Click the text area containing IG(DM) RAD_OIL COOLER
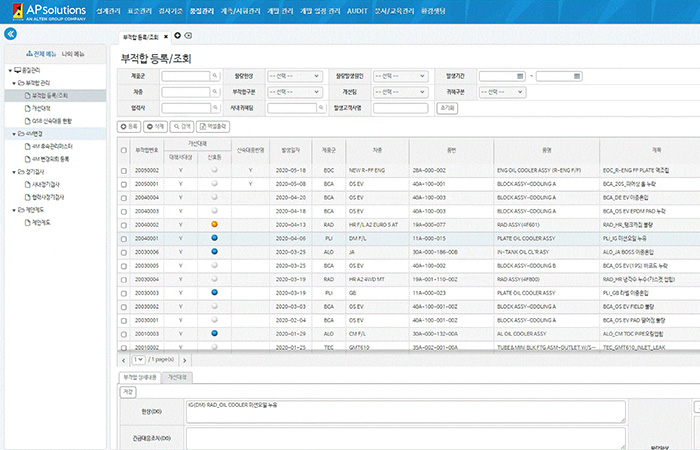The height and width of the screenshot is (450, 700). (x=406, y=412)
